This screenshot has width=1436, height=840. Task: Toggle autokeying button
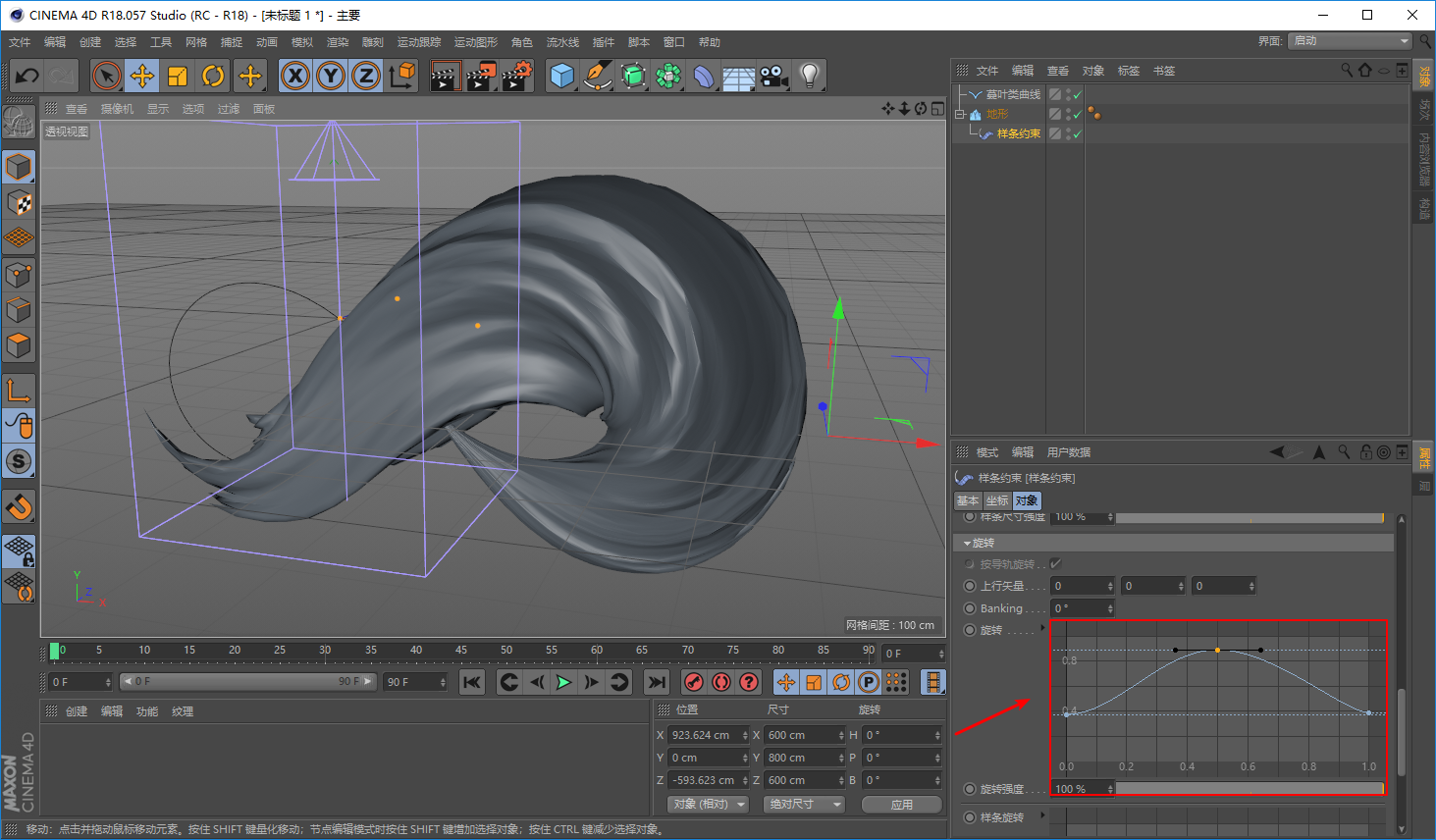point(721,682)
